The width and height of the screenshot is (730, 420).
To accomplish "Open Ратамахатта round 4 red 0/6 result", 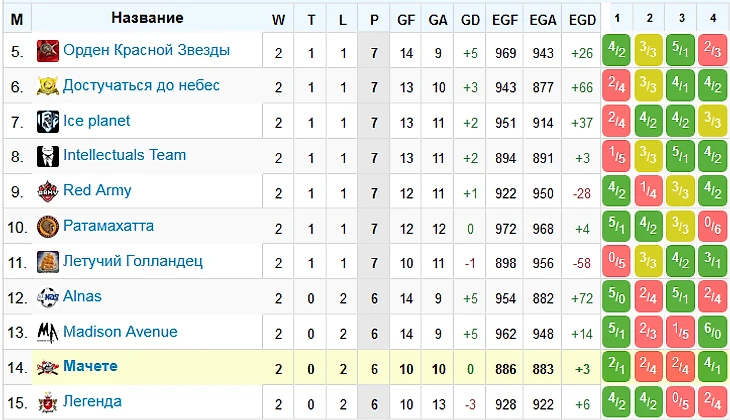I will pos(713,226).
